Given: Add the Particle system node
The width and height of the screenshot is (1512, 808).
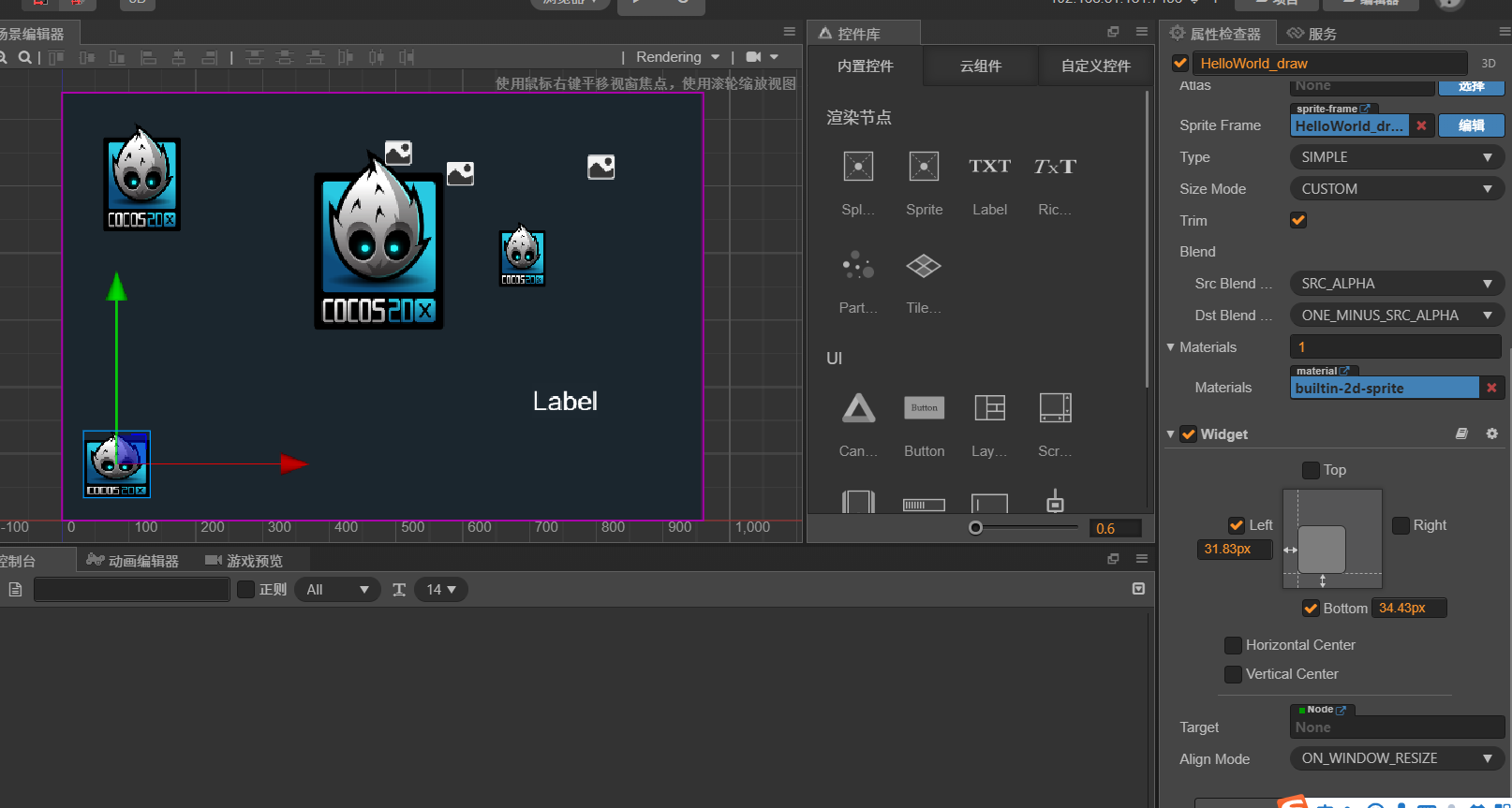Looking at the screenshot, I should click(x=858, y=266).
